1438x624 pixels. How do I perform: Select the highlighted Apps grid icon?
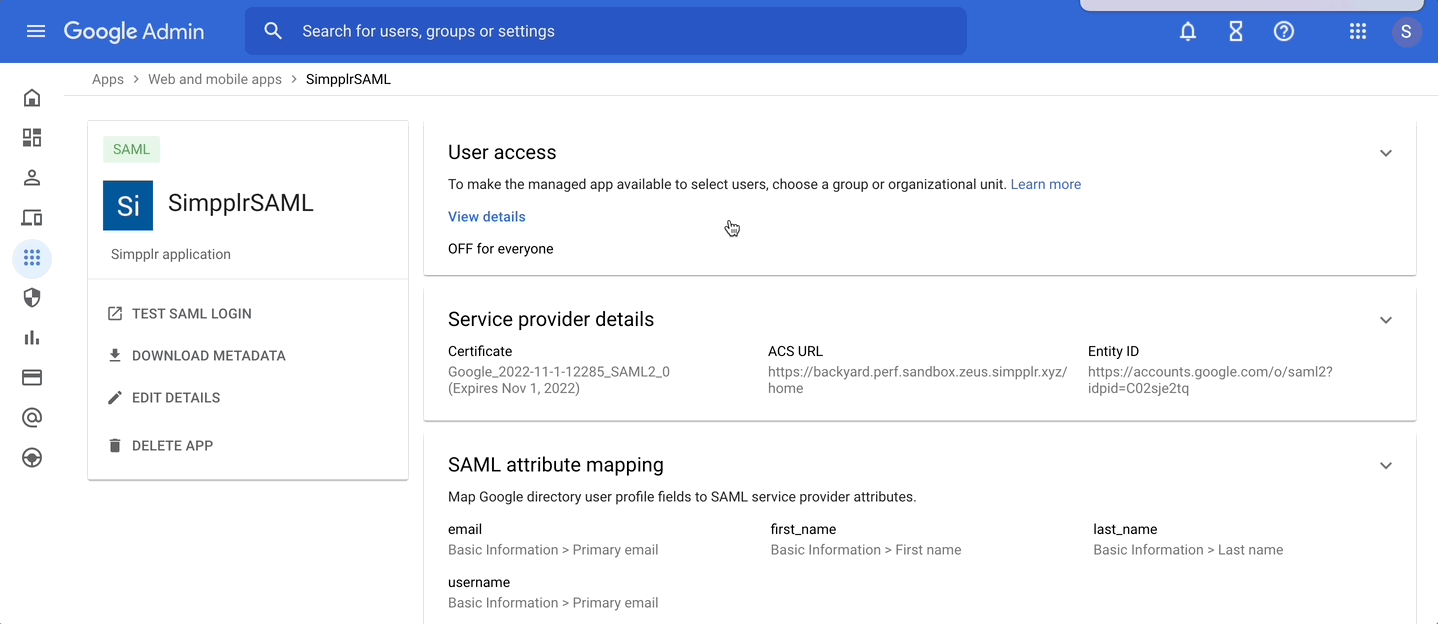(31, 258)
